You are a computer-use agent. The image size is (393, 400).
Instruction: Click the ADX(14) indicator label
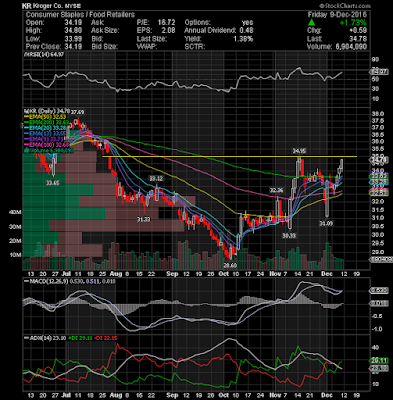[44, 337]
